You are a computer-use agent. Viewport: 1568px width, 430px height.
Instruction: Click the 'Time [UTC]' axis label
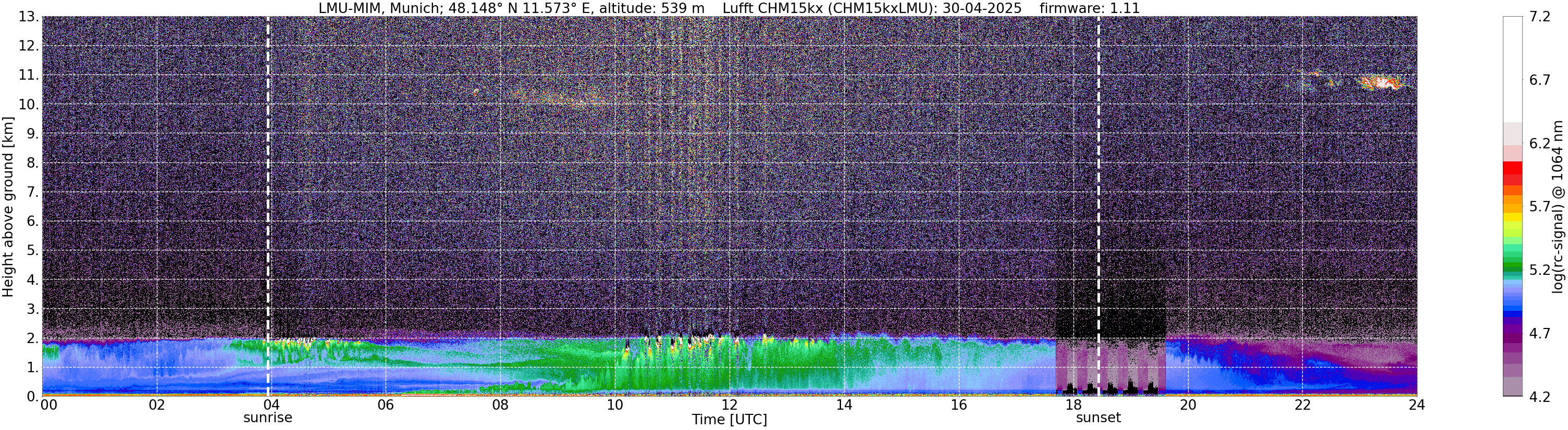point(729,420)
